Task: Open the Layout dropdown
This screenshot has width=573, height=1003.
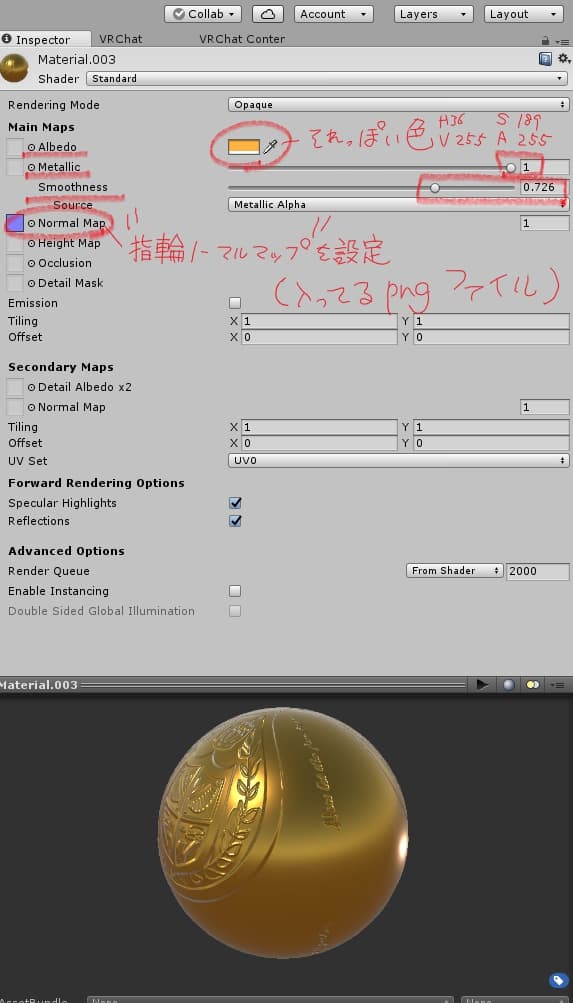Action: coord(523,14)
